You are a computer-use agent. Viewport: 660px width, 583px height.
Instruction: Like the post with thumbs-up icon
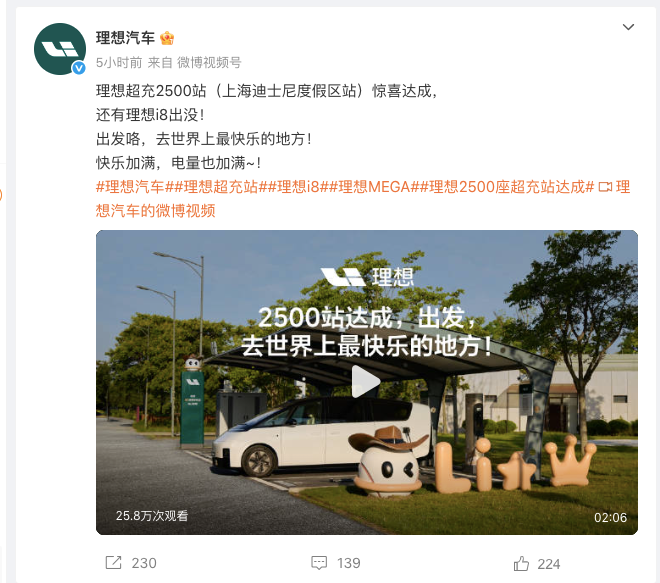521,563
